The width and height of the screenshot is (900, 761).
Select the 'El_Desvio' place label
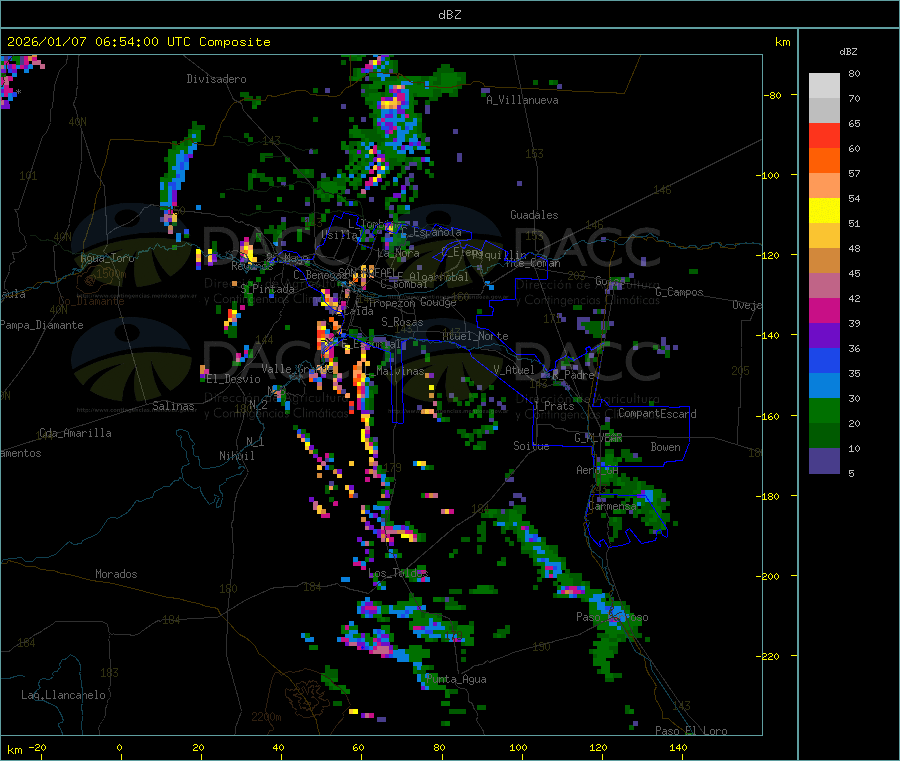[234, 379]
